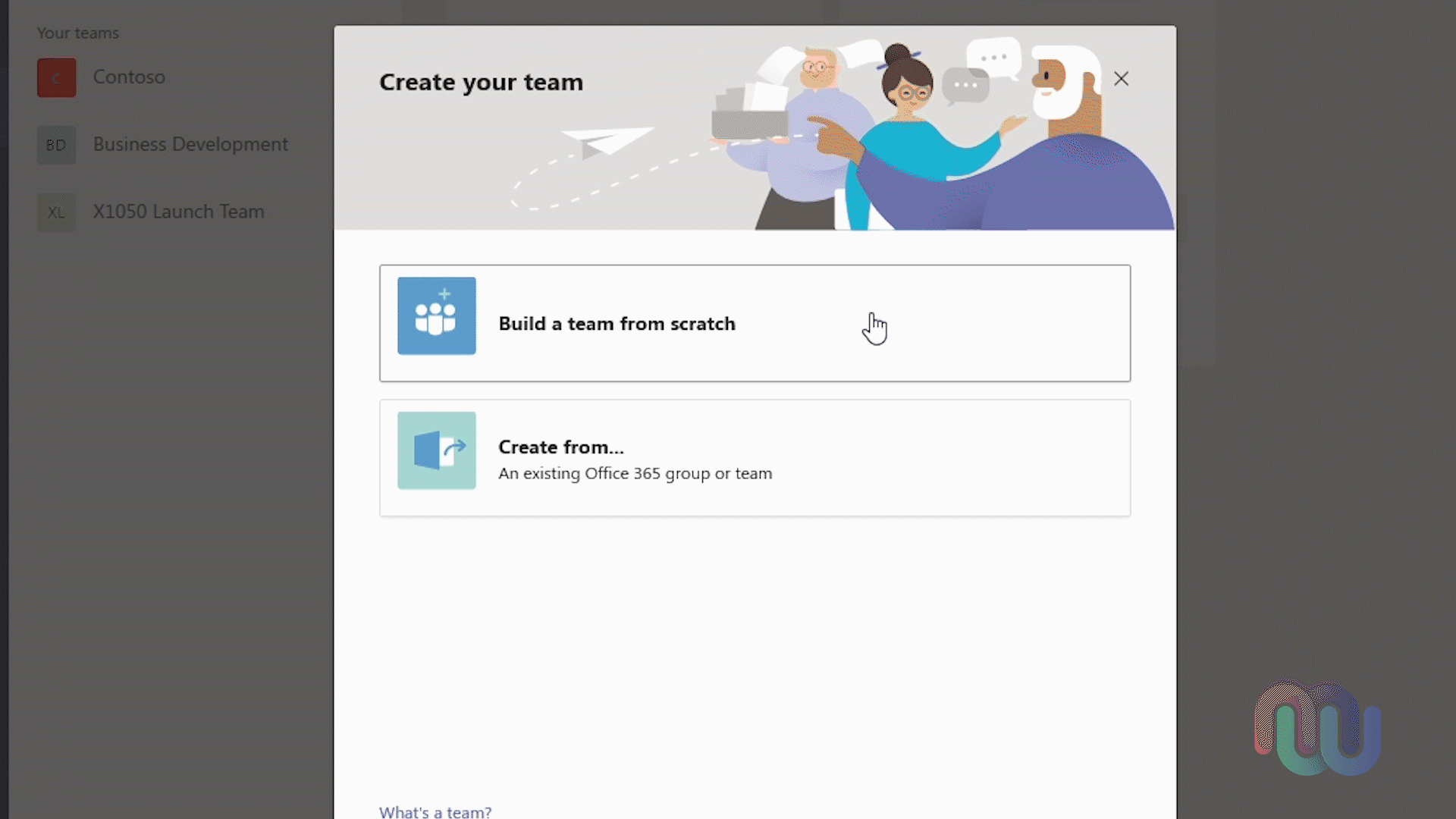Open the What's a team? link
The image size is (1456, 819).
(x=435, y=811)
